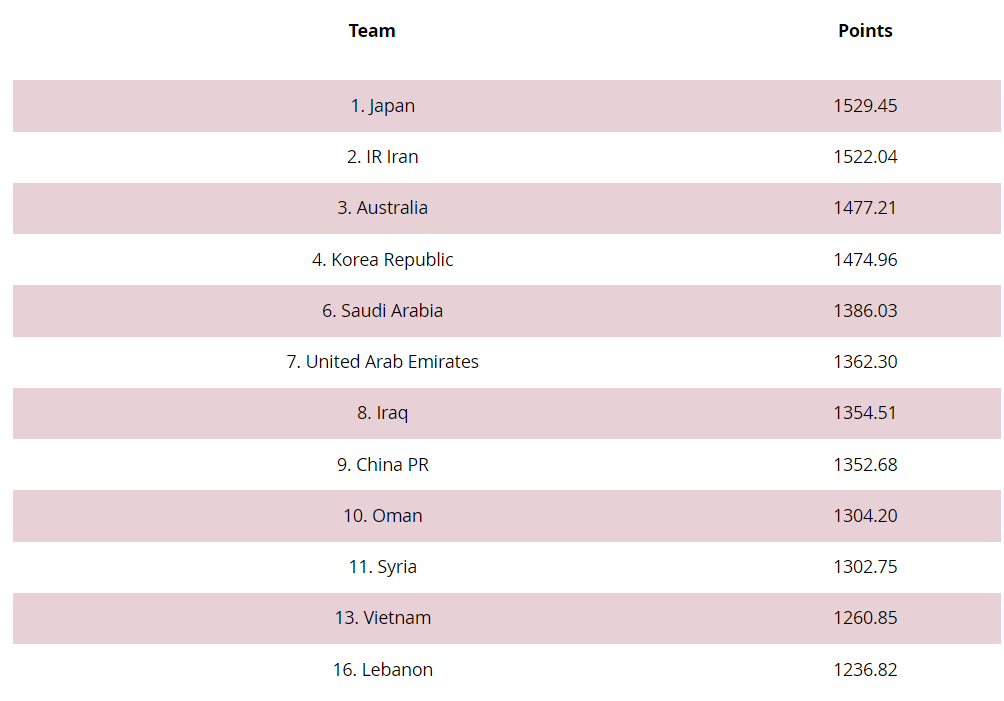Image resolution: width=1004 pixels, height=701 pixels.
Task: Select the 1386.03 points cell
Action: coord(865,311)
